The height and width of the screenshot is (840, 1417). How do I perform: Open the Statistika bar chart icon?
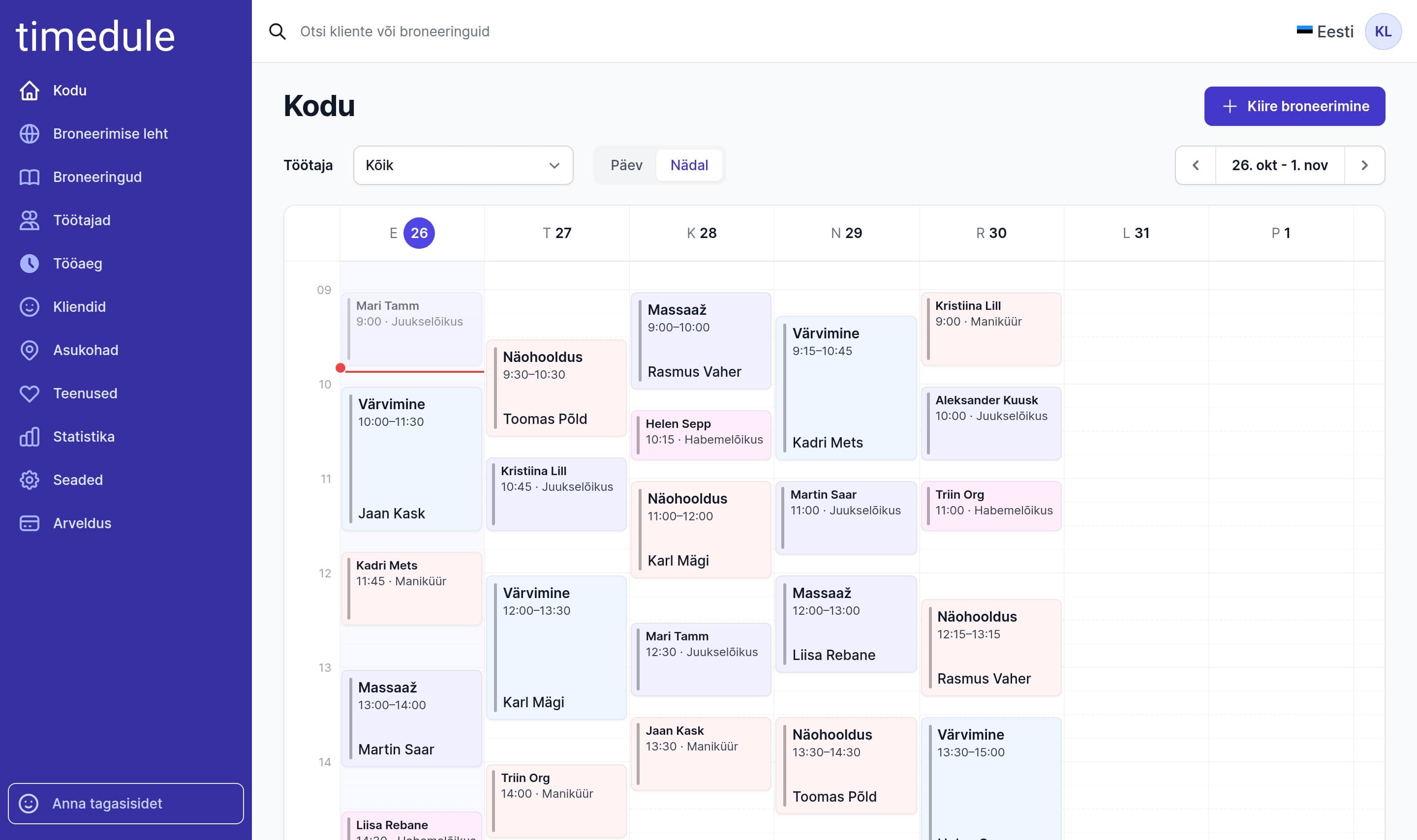coord(30,437)
